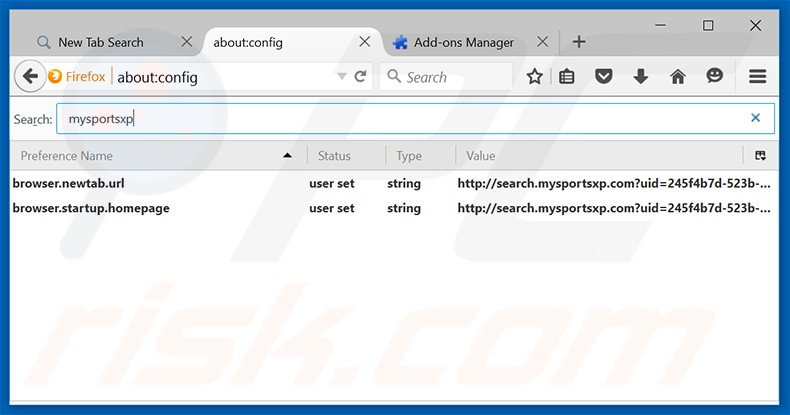Switch to the New Tab Search tab

(100, 42)
